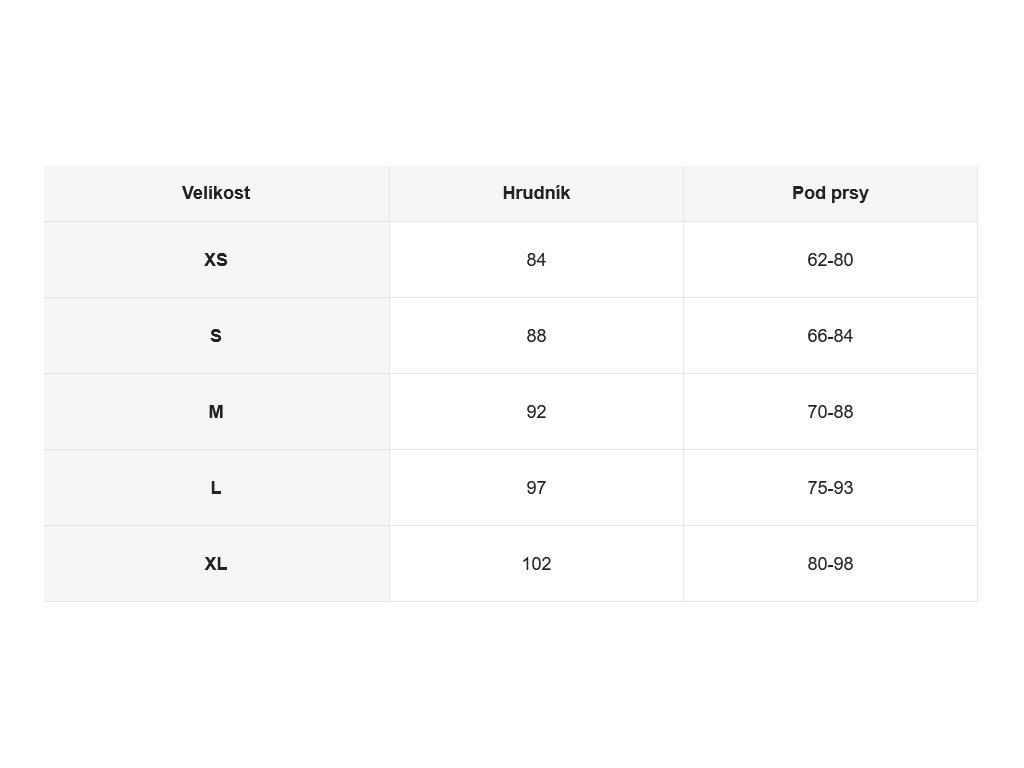
Task: Click the L size row label
Action: tap(216, 488)
